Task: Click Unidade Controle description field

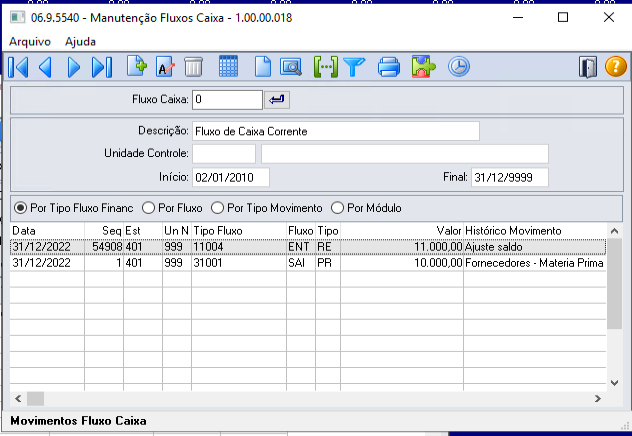Action: (405, 154)
